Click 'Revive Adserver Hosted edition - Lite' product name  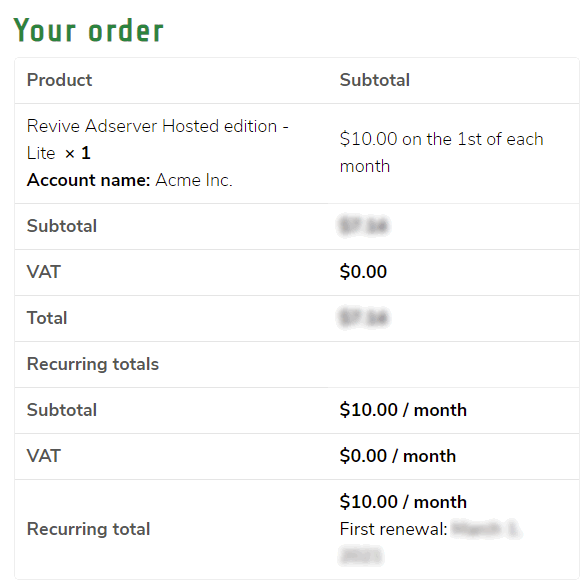tap(158, 139)
